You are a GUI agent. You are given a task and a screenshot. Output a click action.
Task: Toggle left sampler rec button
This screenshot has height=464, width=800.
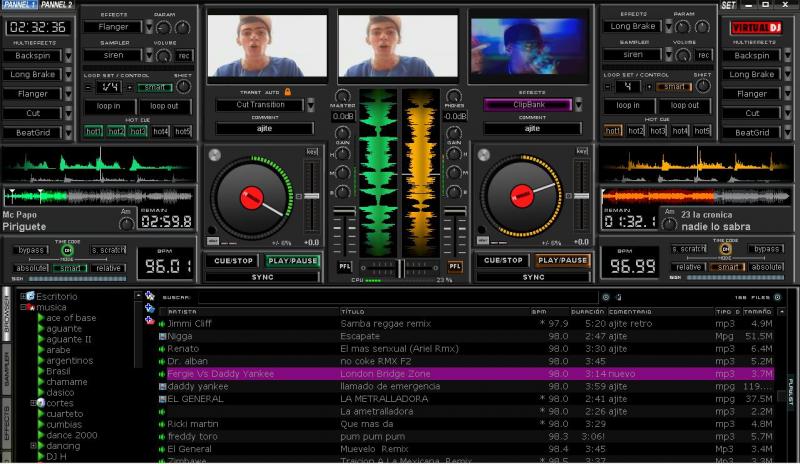tap(184, 56)
